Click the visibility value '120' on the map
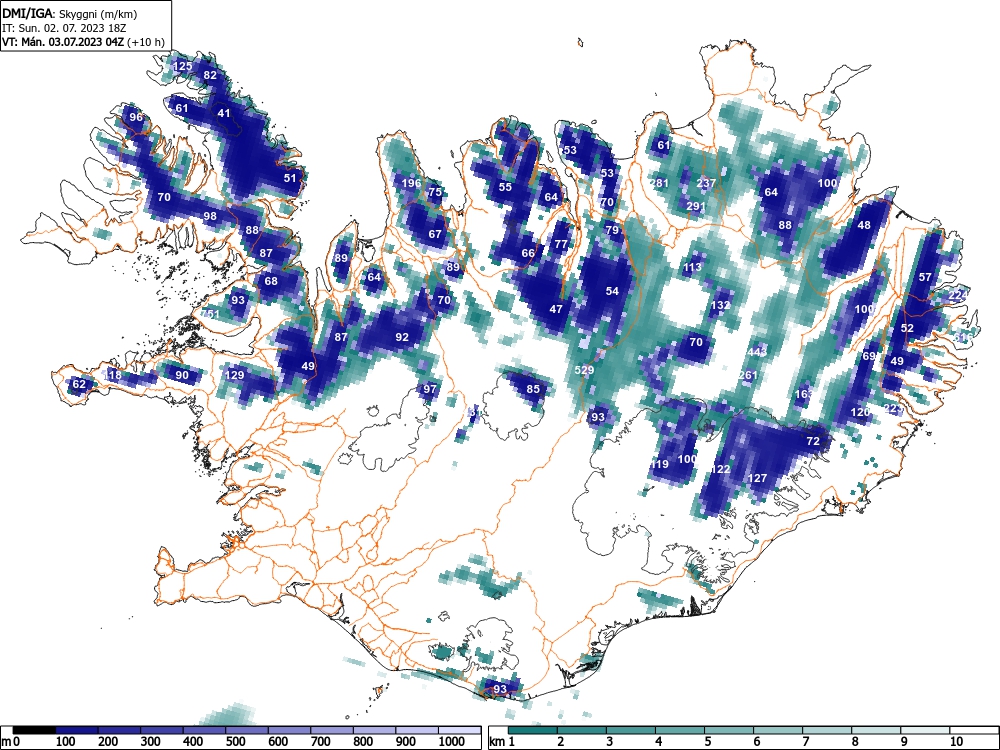Viewport: 1000px width, 750px height. [860, 412]
